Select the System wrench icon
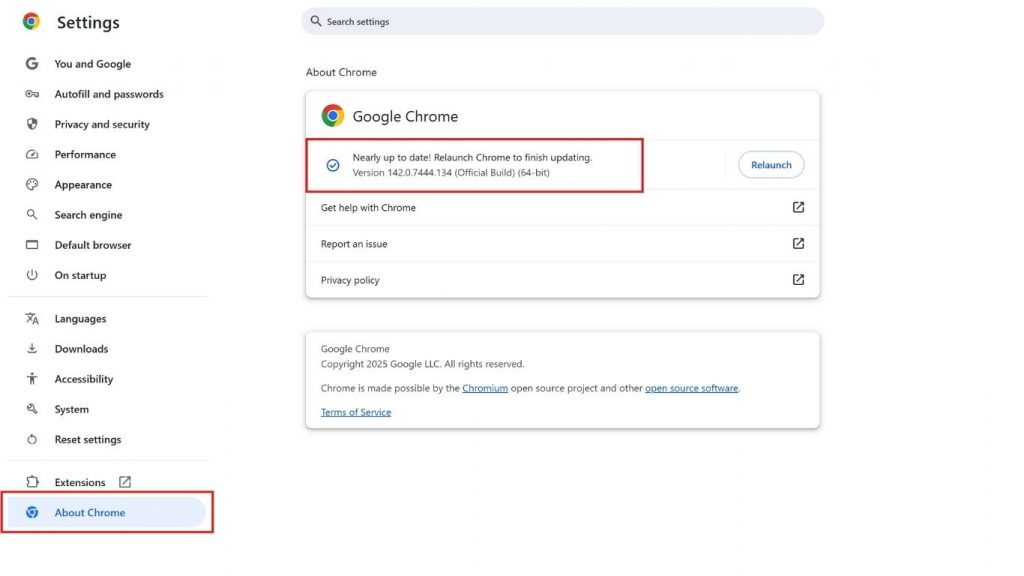Image resolution: width=1024 pixels, height=576 pixels. pos(31,409)
